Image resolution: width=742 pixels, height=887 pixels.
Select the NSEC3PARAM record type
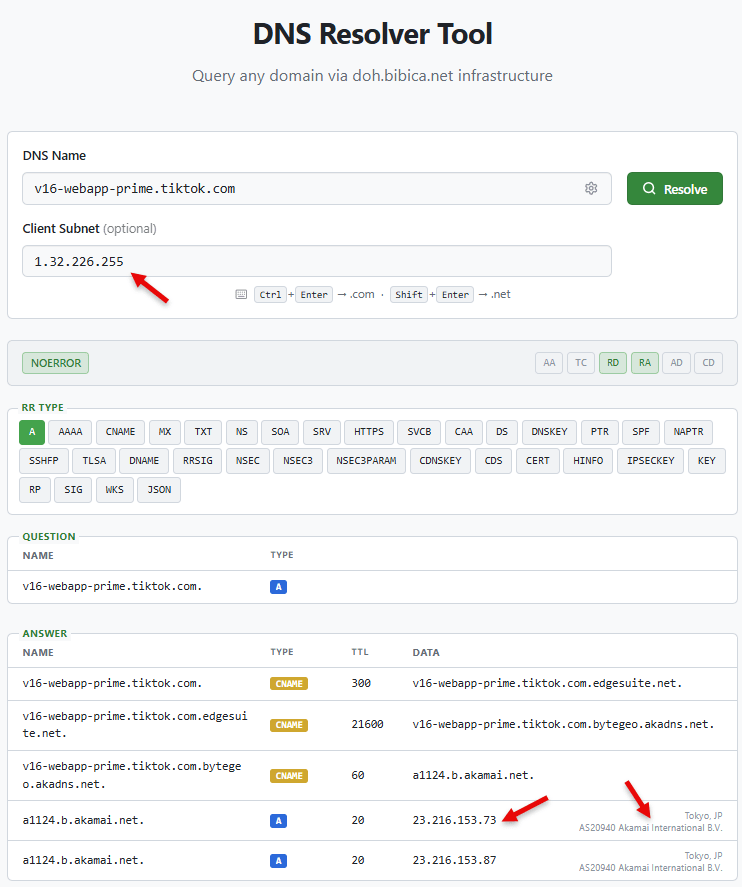tap(366, 460)
